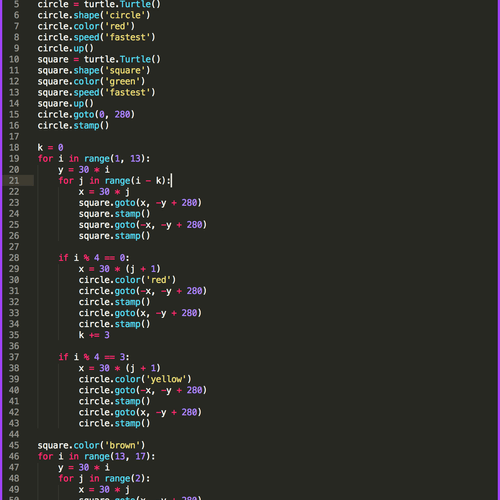Click circle.stamp() on line 41
Viewport: 500px width, 500px height.
(114, 401)
